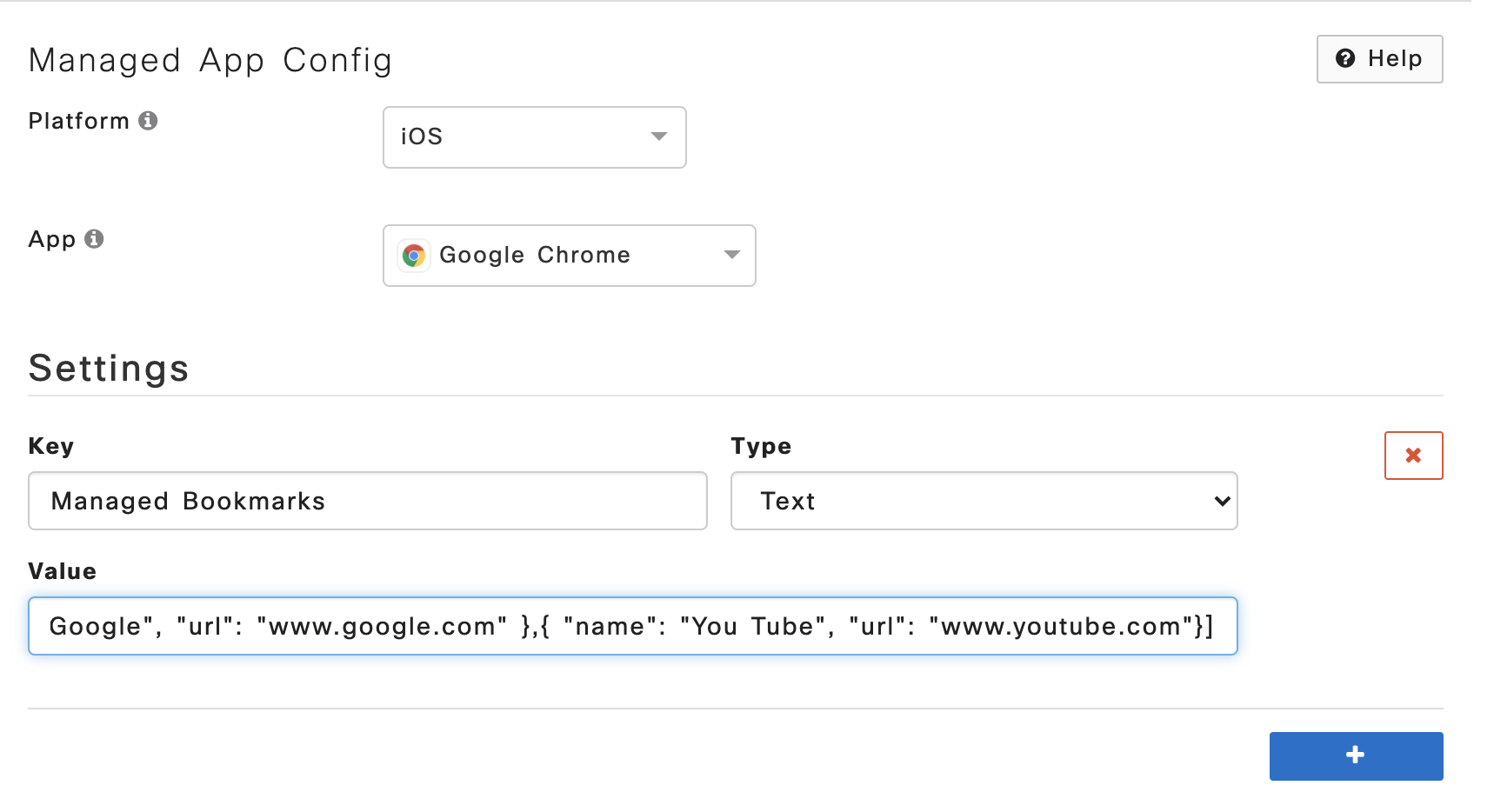Click the caret icon on the Platform dropdown
This screenshot has height=812, width=1494.
[658, 136]
